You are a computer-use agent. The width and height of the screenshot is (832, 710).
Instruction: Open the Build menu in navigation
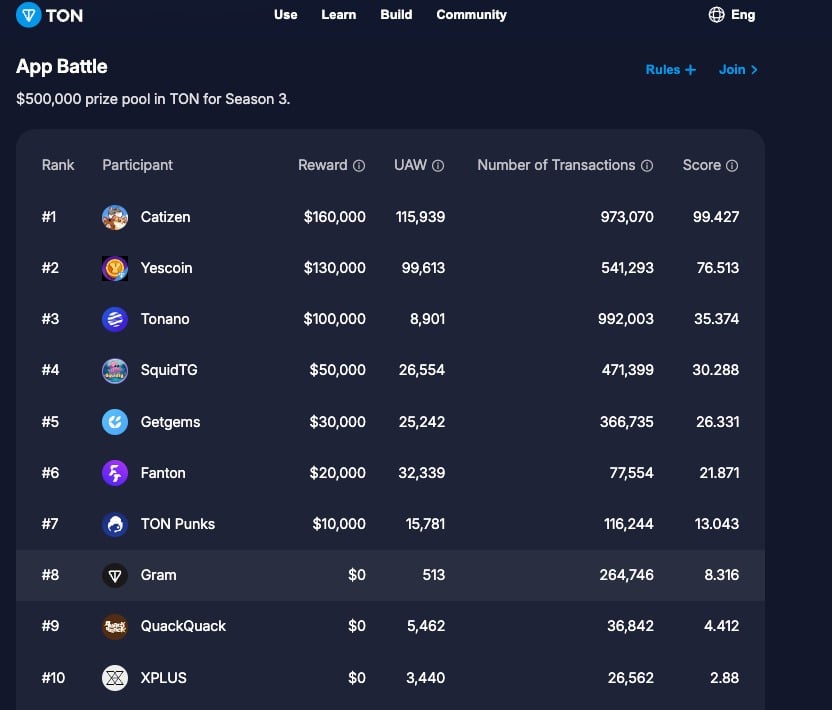[396, 15]
